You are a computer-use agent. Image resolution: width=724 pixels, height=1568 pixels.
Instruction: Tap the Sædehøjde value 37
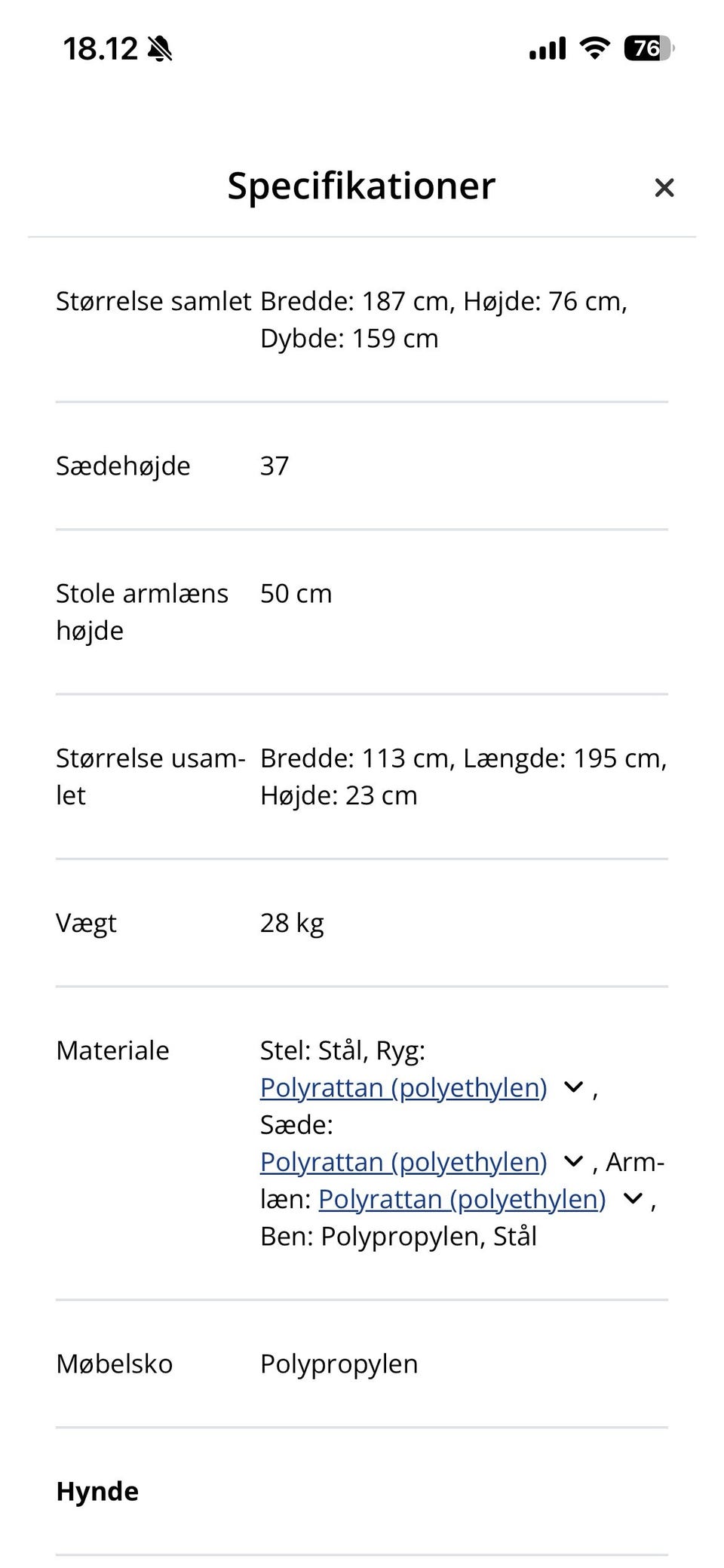pos(274,466)
